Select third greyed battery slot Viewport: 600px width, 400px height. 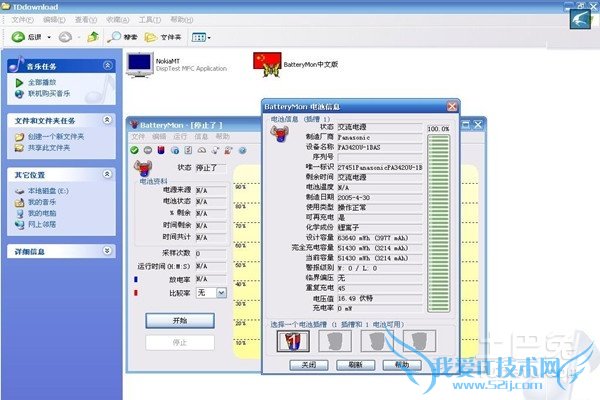coord(377,341)
